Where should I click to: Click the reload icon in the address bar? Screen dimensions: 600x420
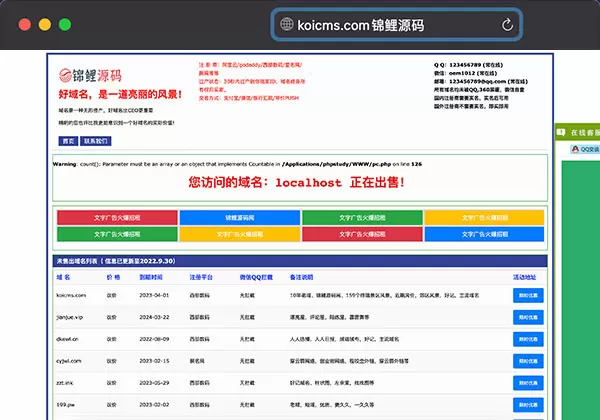[x=507, y=25]
